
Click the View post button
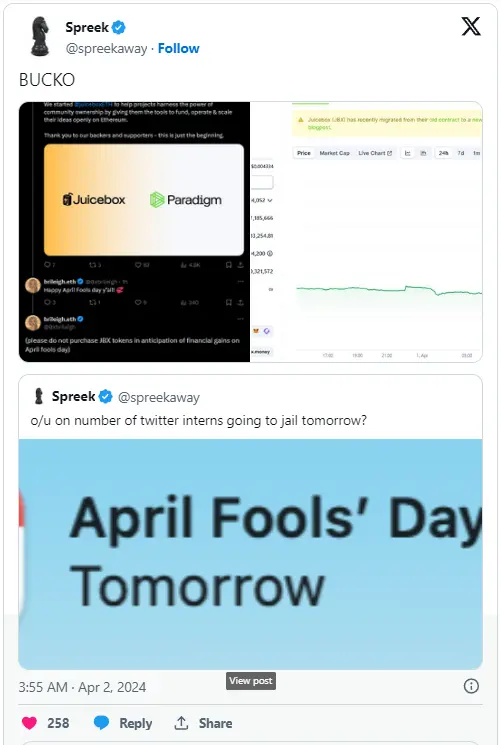click(x=250, y=681)
